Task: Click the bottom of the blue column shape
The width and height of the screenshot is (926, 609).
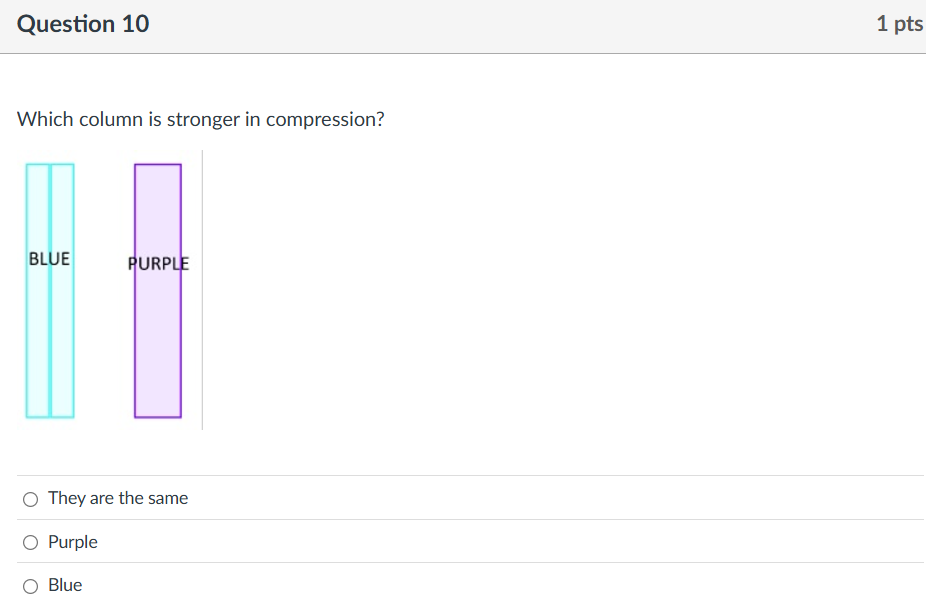Action: coord(50,416)
